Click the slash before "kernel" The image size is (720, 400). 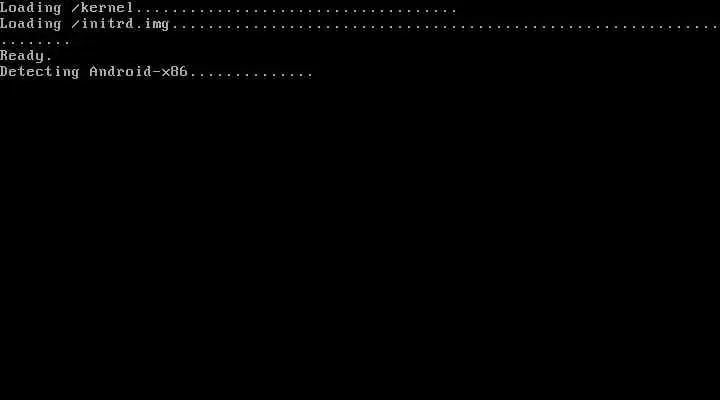click(76, 7)
